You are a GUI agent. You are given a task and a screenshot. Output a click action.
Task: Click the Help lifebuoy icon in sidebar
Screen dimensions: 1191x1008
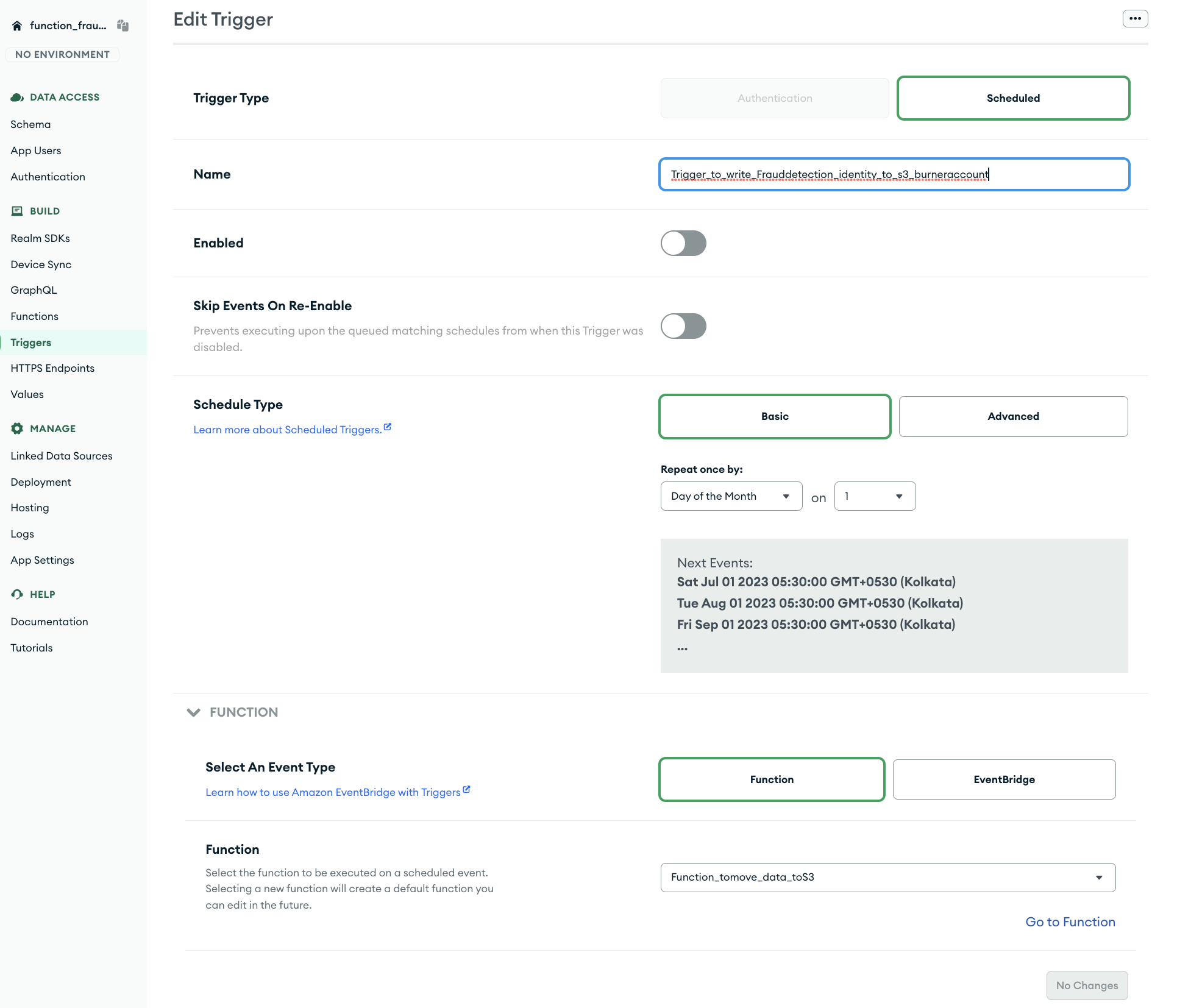click(16, 594)
